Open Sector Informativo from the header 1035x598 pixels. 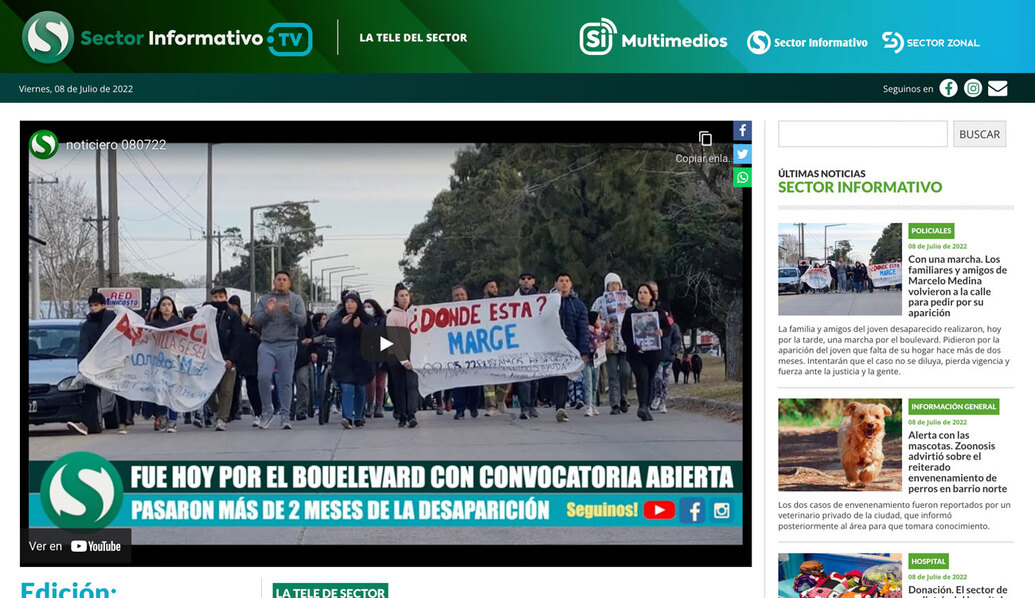[x=756, y=42]
